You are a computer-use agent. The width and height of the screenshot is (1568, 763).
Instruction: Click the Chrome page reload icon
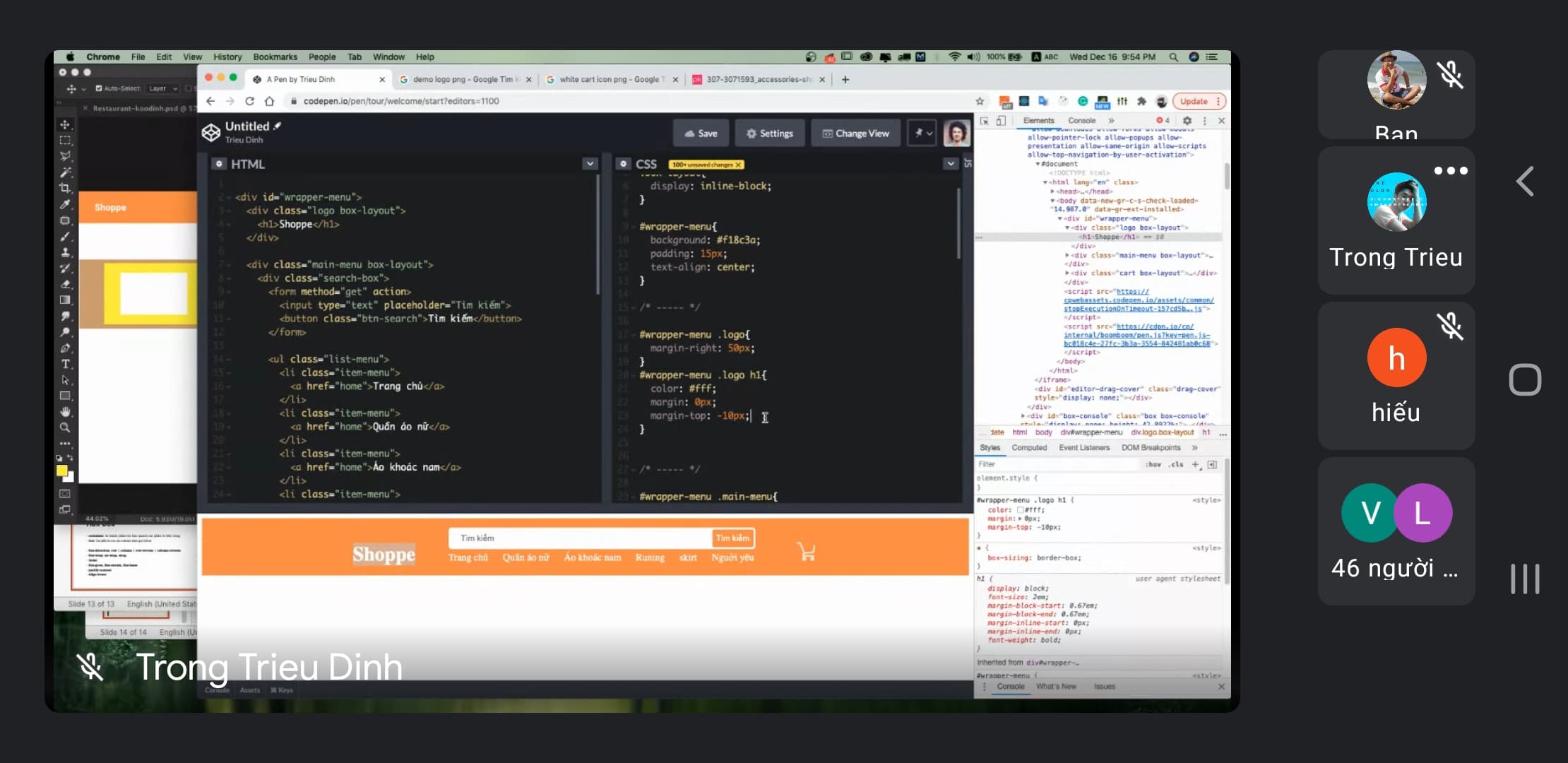click(249, 101)
